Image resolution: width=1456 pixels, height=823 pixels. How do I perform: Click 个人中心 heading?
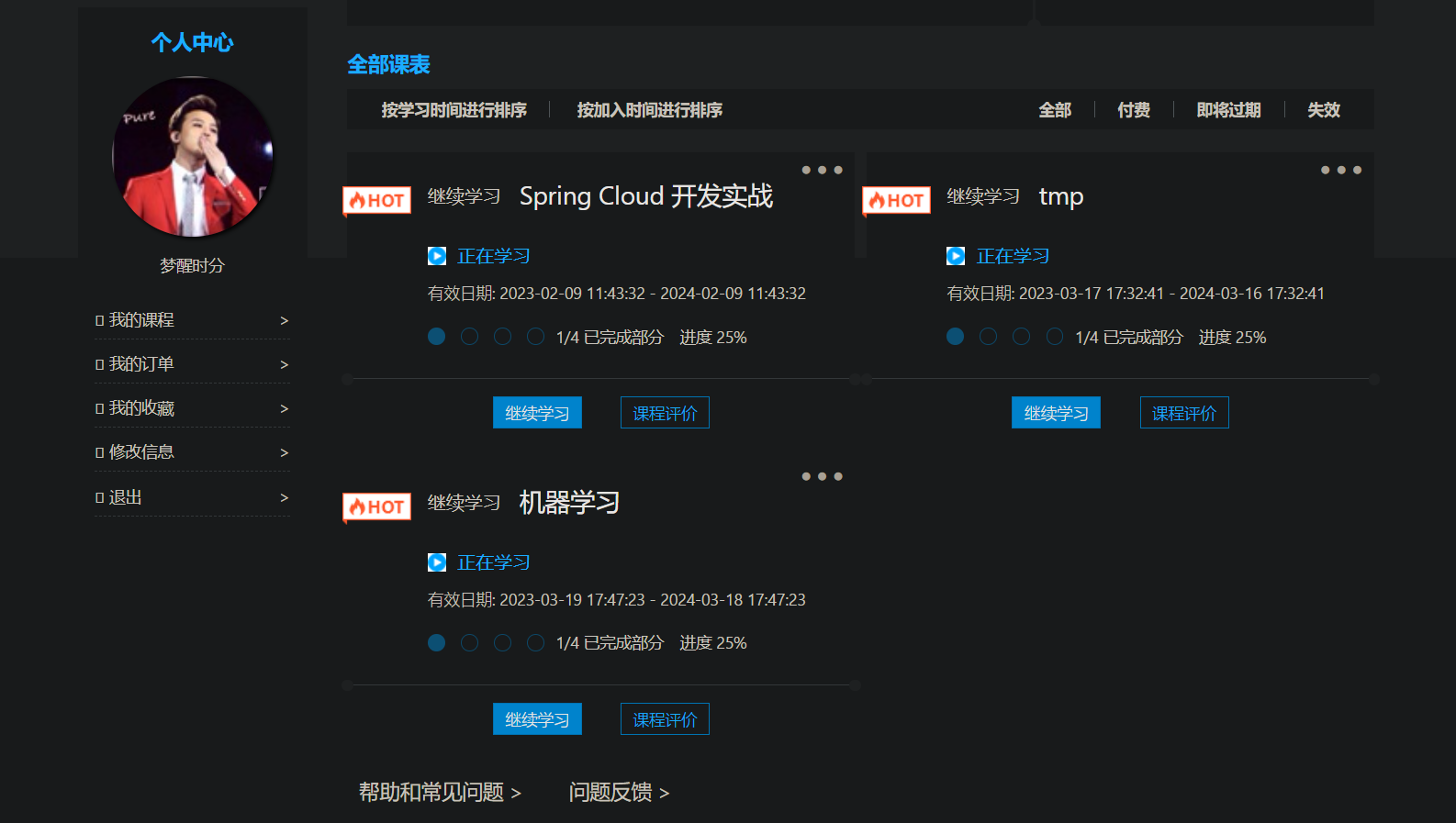point(193,42)
